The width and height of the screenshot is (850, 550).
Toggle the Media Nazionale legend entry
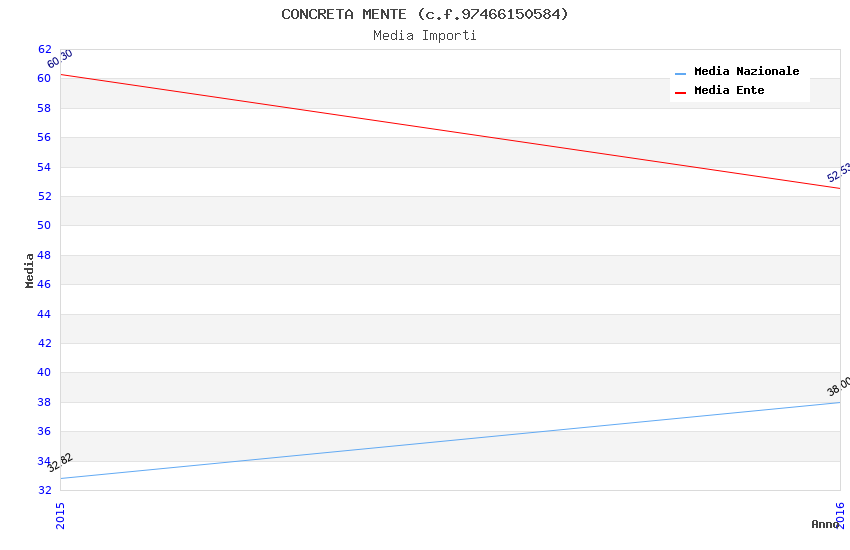(x=746, y=71)
